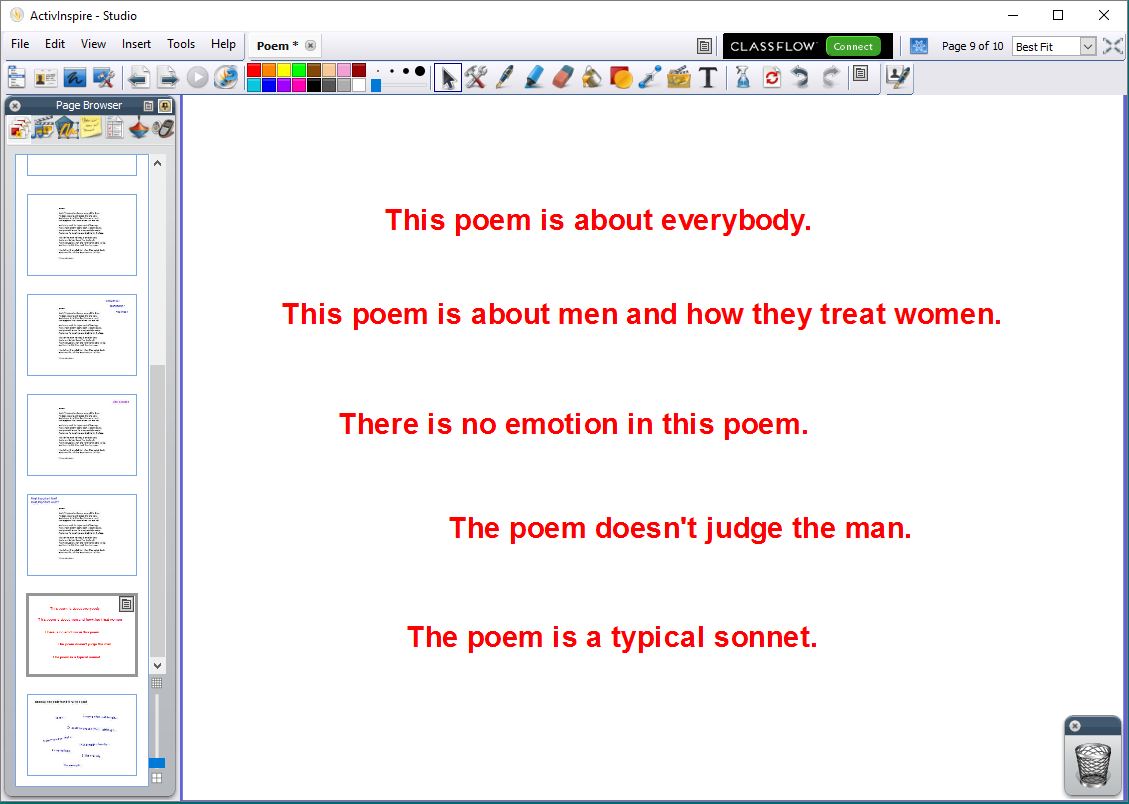
Task: Toggle the Page Browser pin
Action: click(165, 105)
